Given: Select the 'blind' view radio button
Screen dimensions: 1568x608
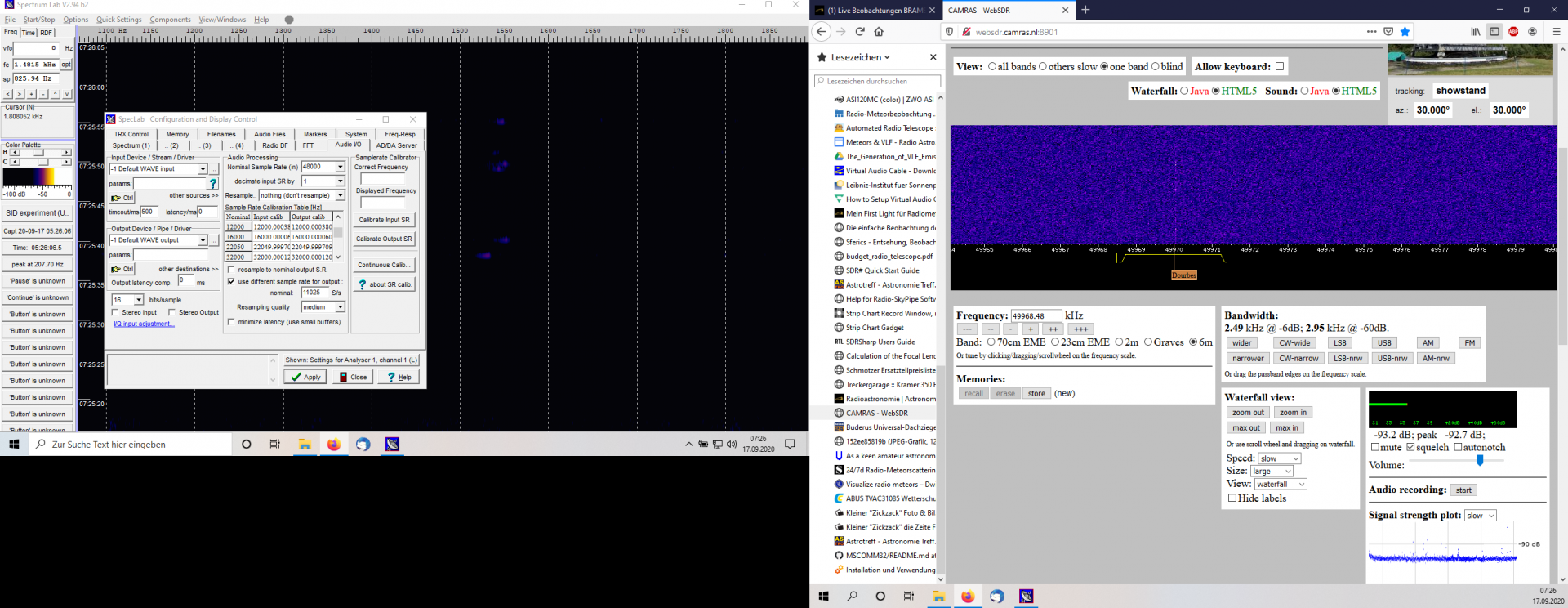Looking at the screenshot, I should tap(1156, 67).
